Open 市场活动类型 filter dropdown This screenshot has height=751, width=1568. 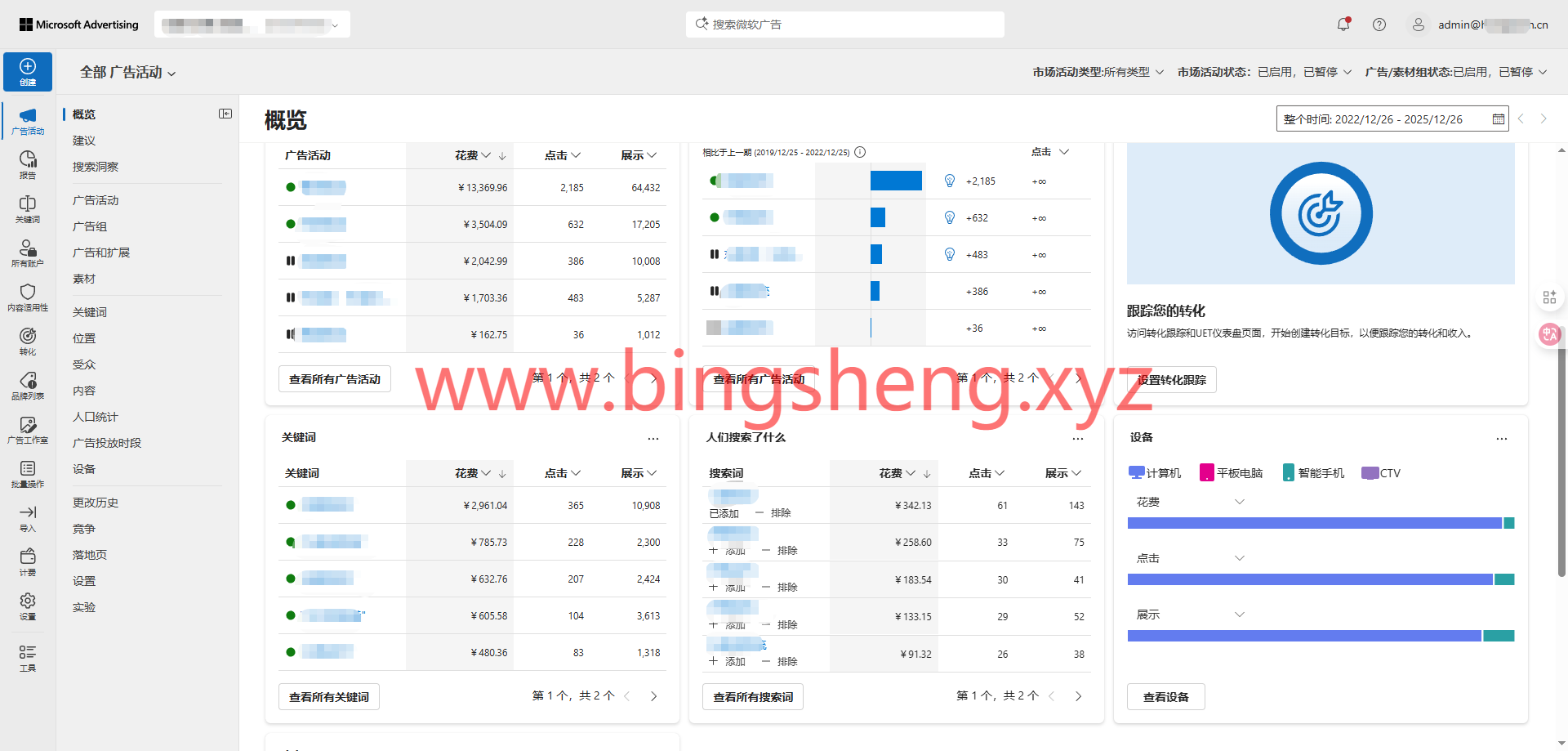click(1098, 72)
